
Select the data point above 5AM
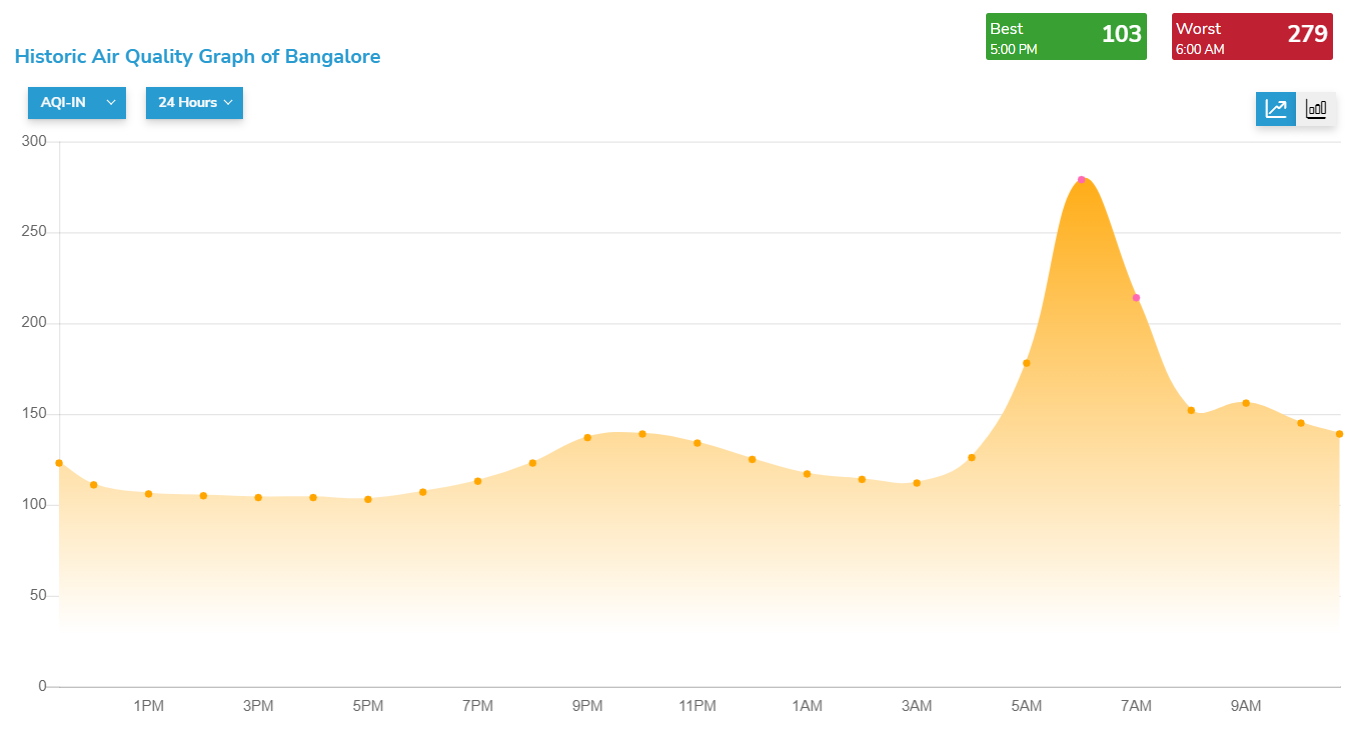tap(1026, 363)
